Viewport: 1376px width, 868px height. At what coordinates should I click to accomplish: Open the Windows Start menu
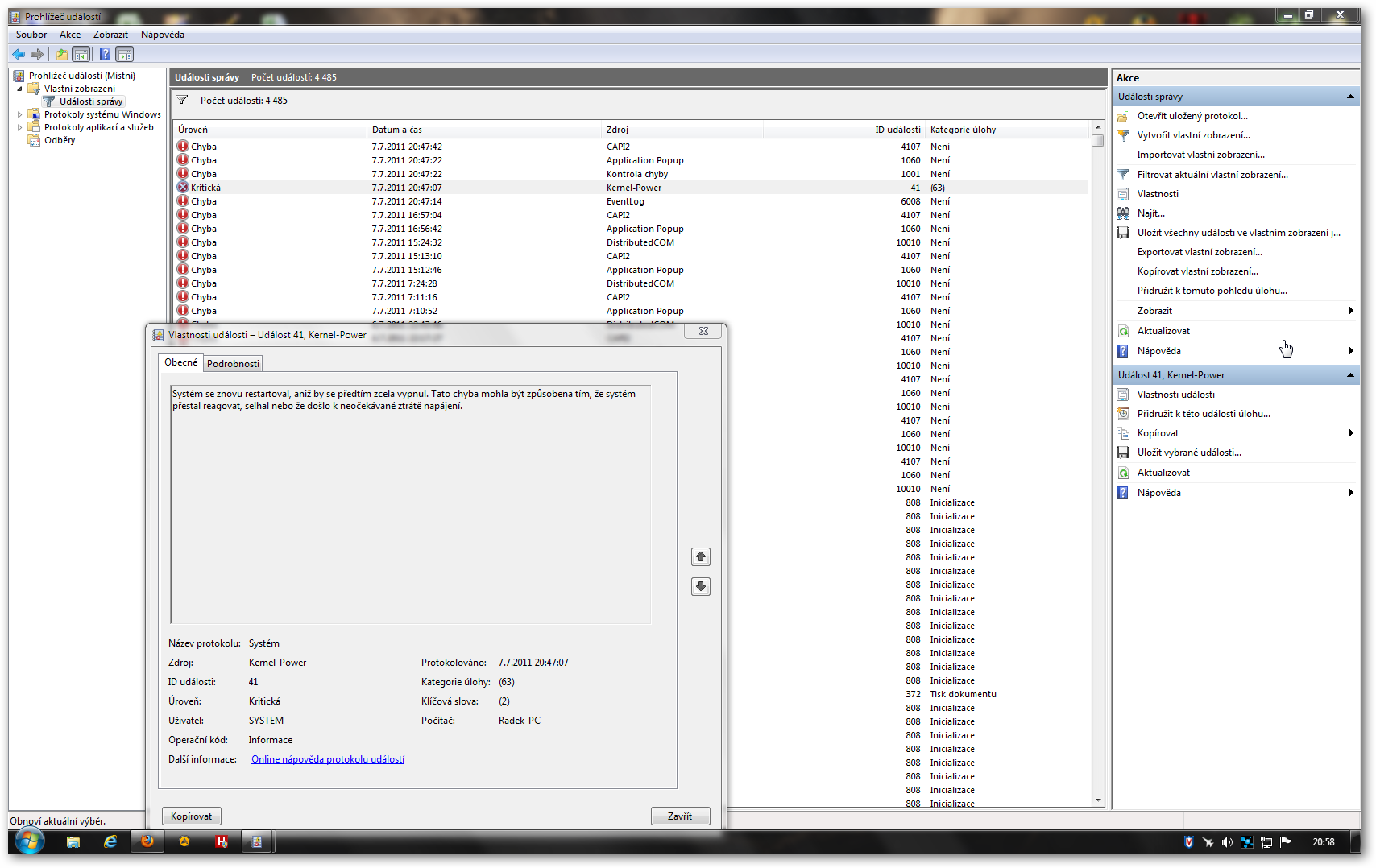pyautogui.click(x=28, y=841)
